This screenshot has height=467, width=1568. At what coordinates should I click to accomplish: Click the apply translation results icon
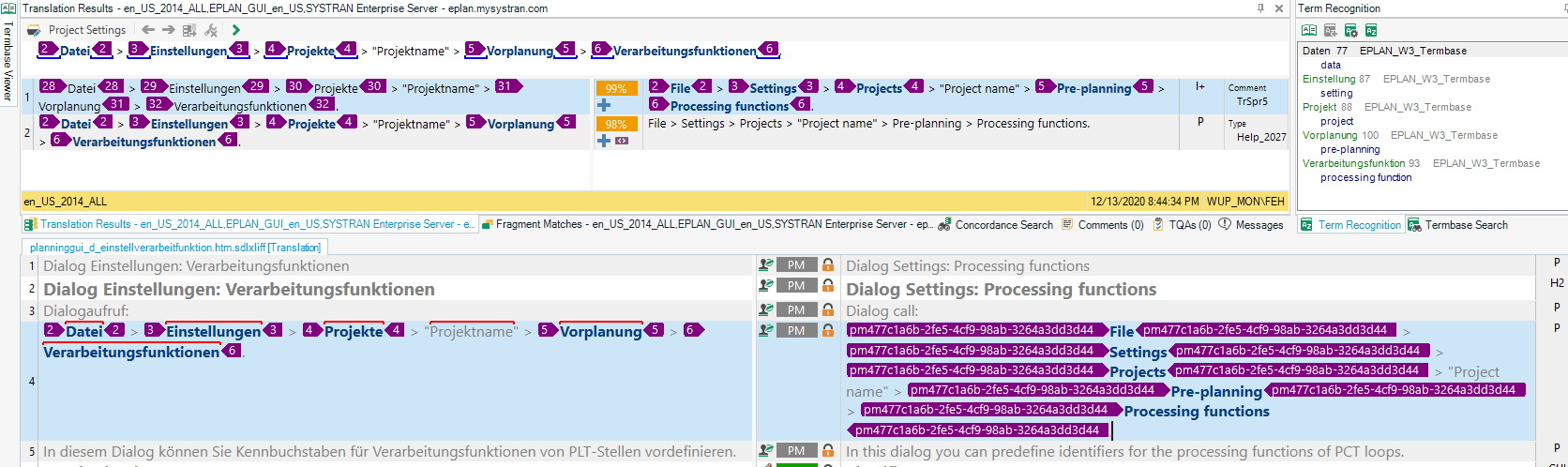click(189, 30)
